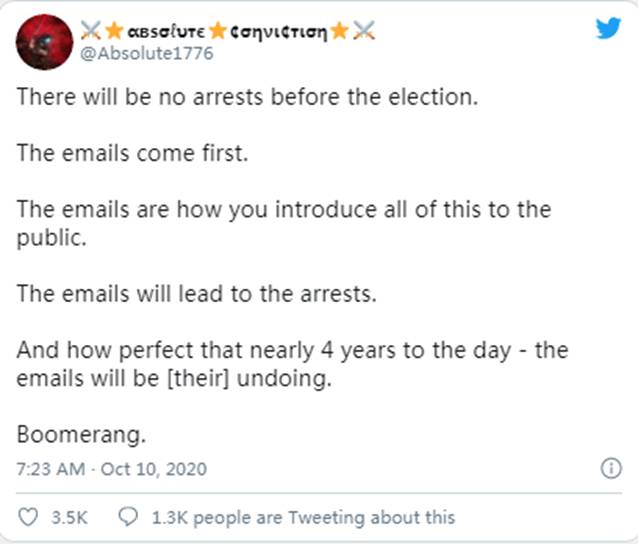638x544 pixels.
Task: Open the red profile avatar picture
Action: [44, 41]
